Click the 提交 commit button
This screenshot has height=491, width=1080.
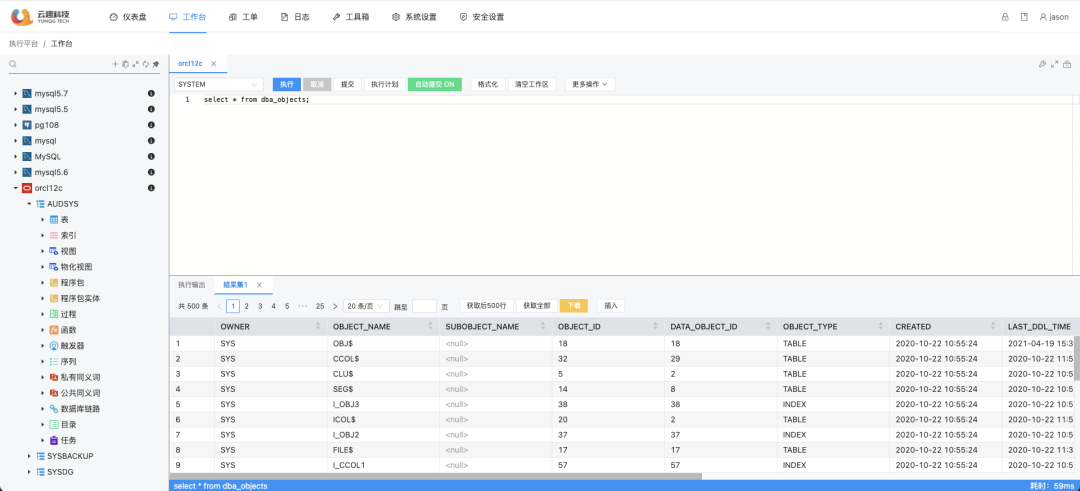click(x=348, y=84)
